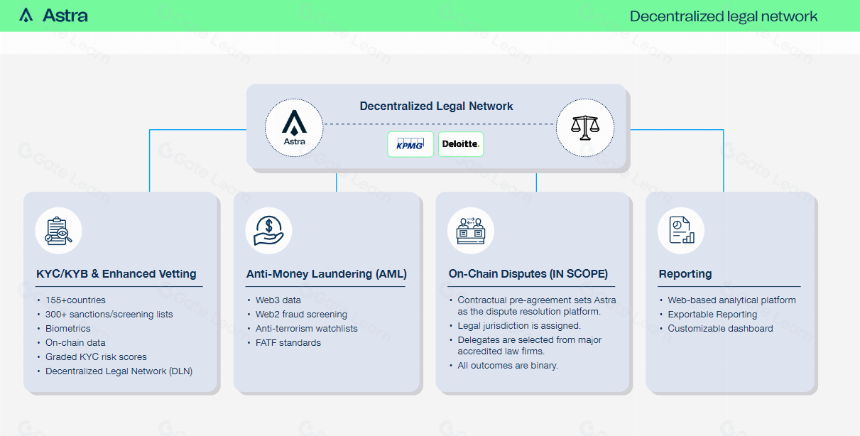
Task: Click the 'On-chain data' bullet
Action: point(75,343)
